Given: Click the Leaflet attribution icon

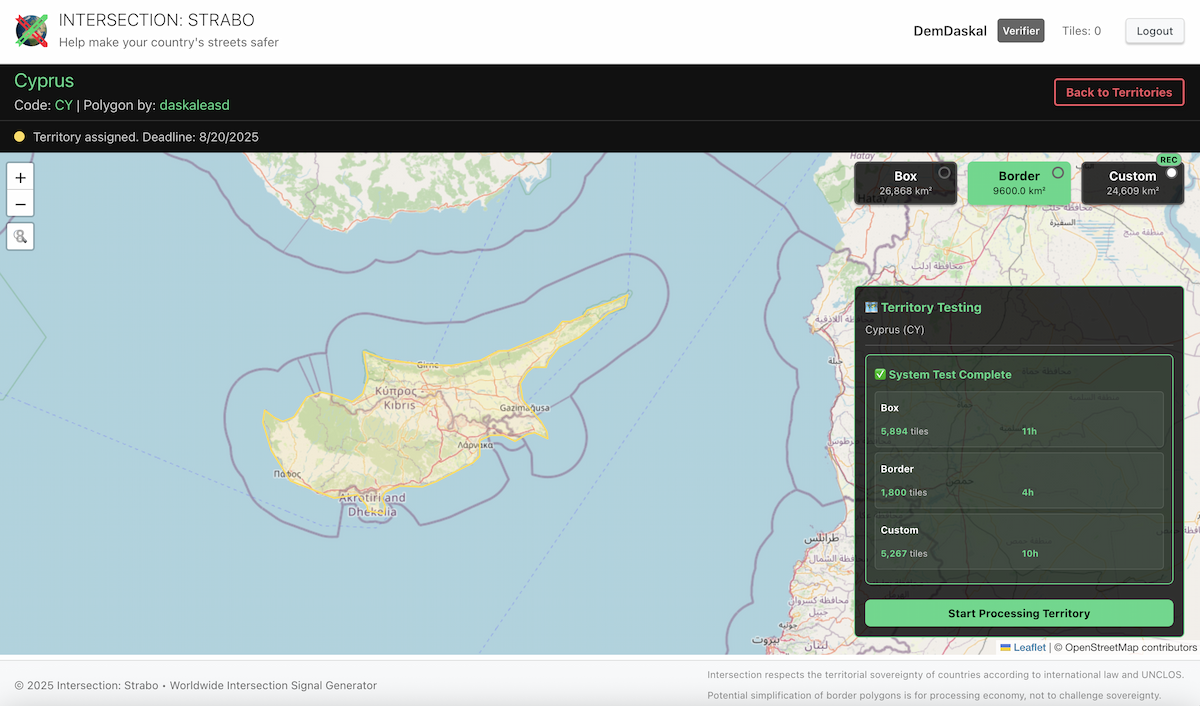Looking at the screenshot, I should tap(1006, 647).
